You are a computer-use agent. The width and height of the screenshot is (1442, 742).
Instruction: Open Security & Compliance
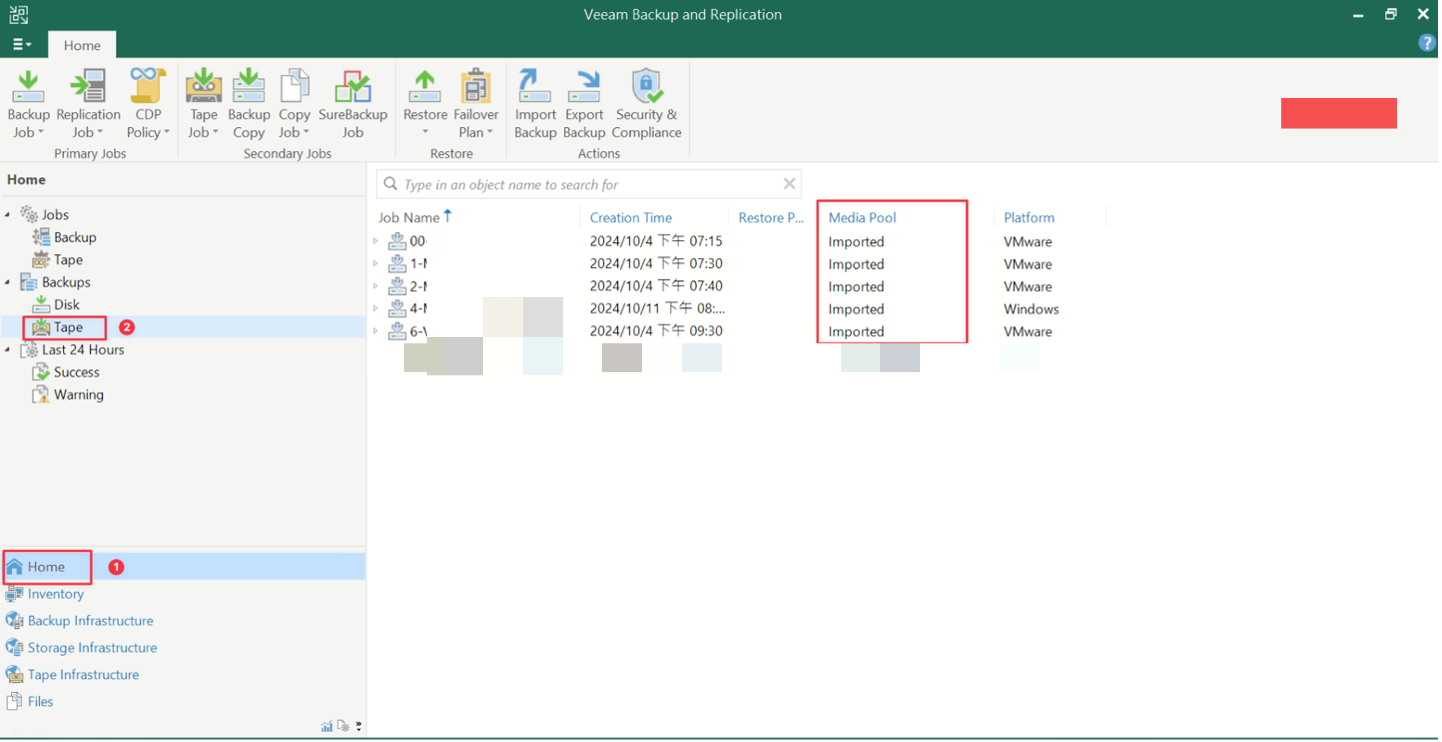pos(647,104)
